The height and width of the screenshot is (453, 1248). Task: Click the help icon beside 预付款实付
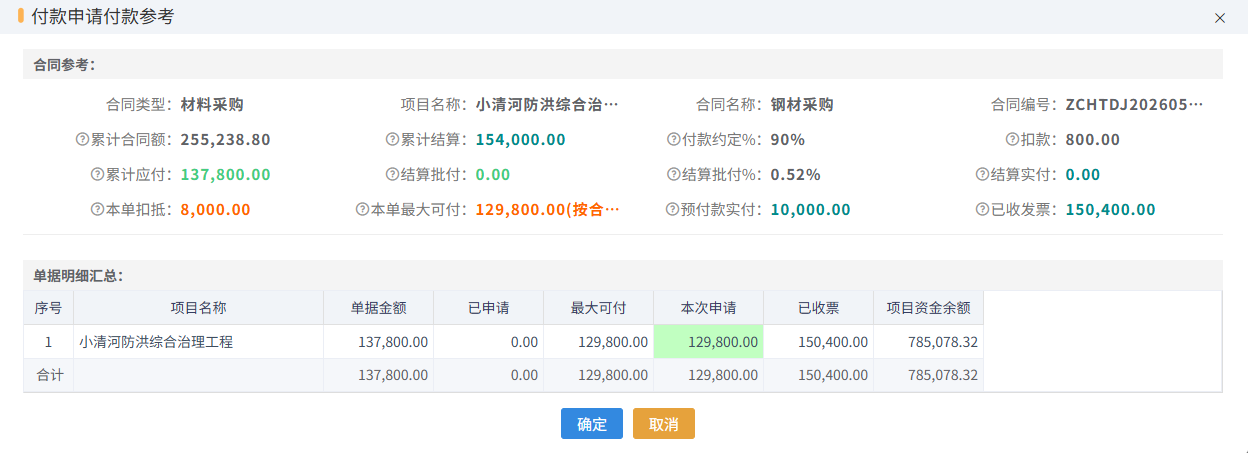(x=674, y=210)
